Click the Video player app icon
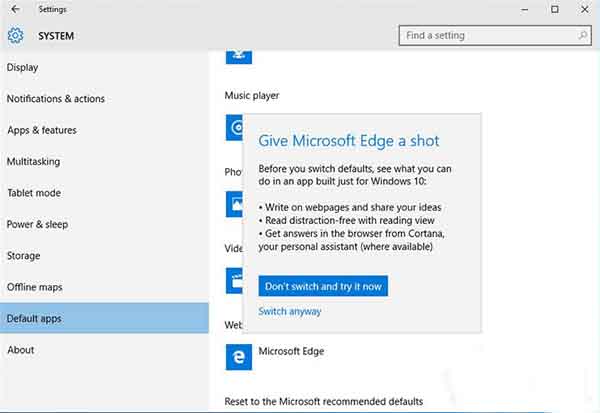The image size is (600, 413). 234,281
